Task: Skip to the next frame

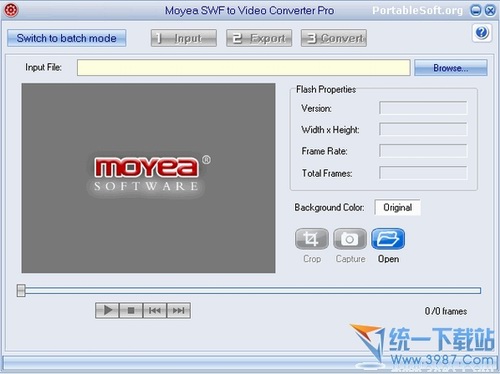Action: [x=178, y=310]
